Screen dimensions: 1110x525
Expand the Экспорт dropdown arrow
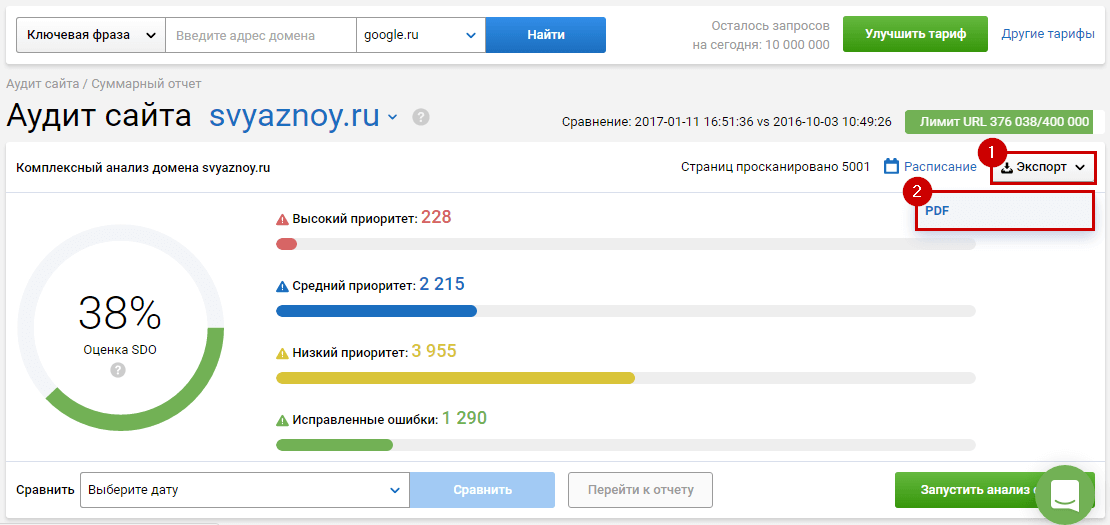click(1079, 168)
